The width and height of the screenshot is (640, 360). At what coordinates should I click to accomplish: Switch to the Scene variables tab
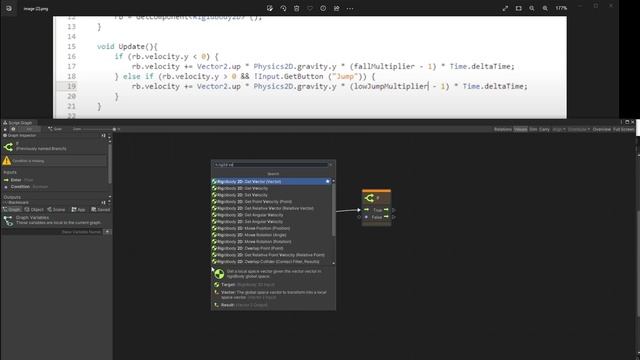click(56, 209)
